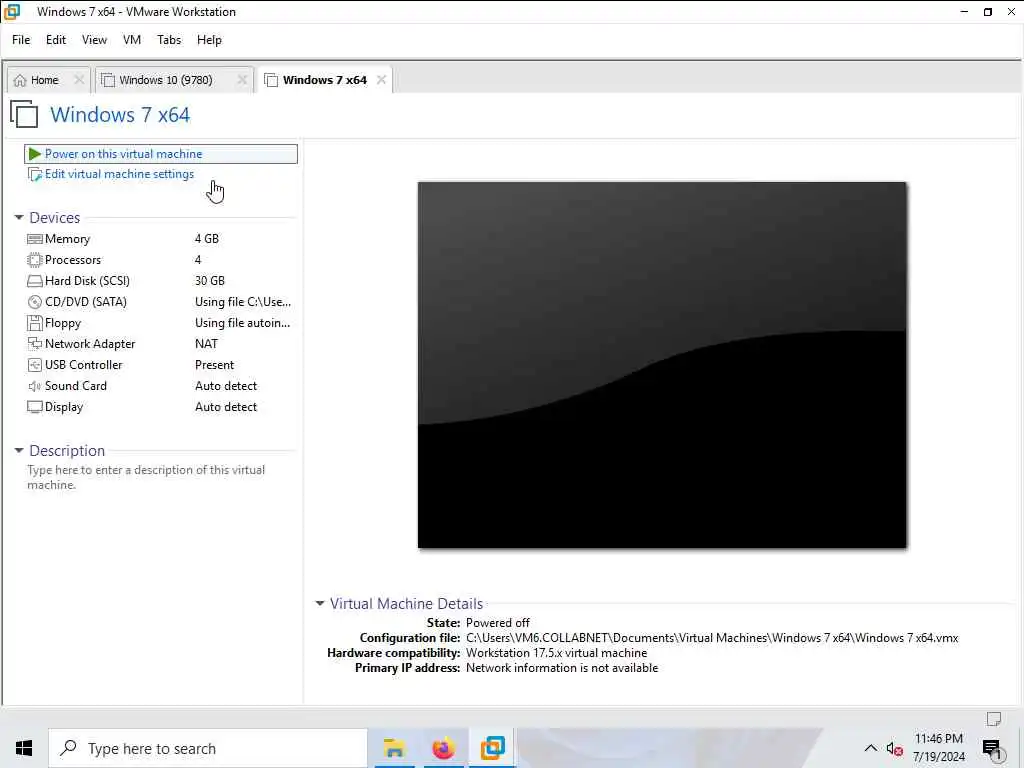The width and height of the screenshot is (1024, 768).
Task: Click the CD/DVD Using file value
Action: tap(243, 302)
